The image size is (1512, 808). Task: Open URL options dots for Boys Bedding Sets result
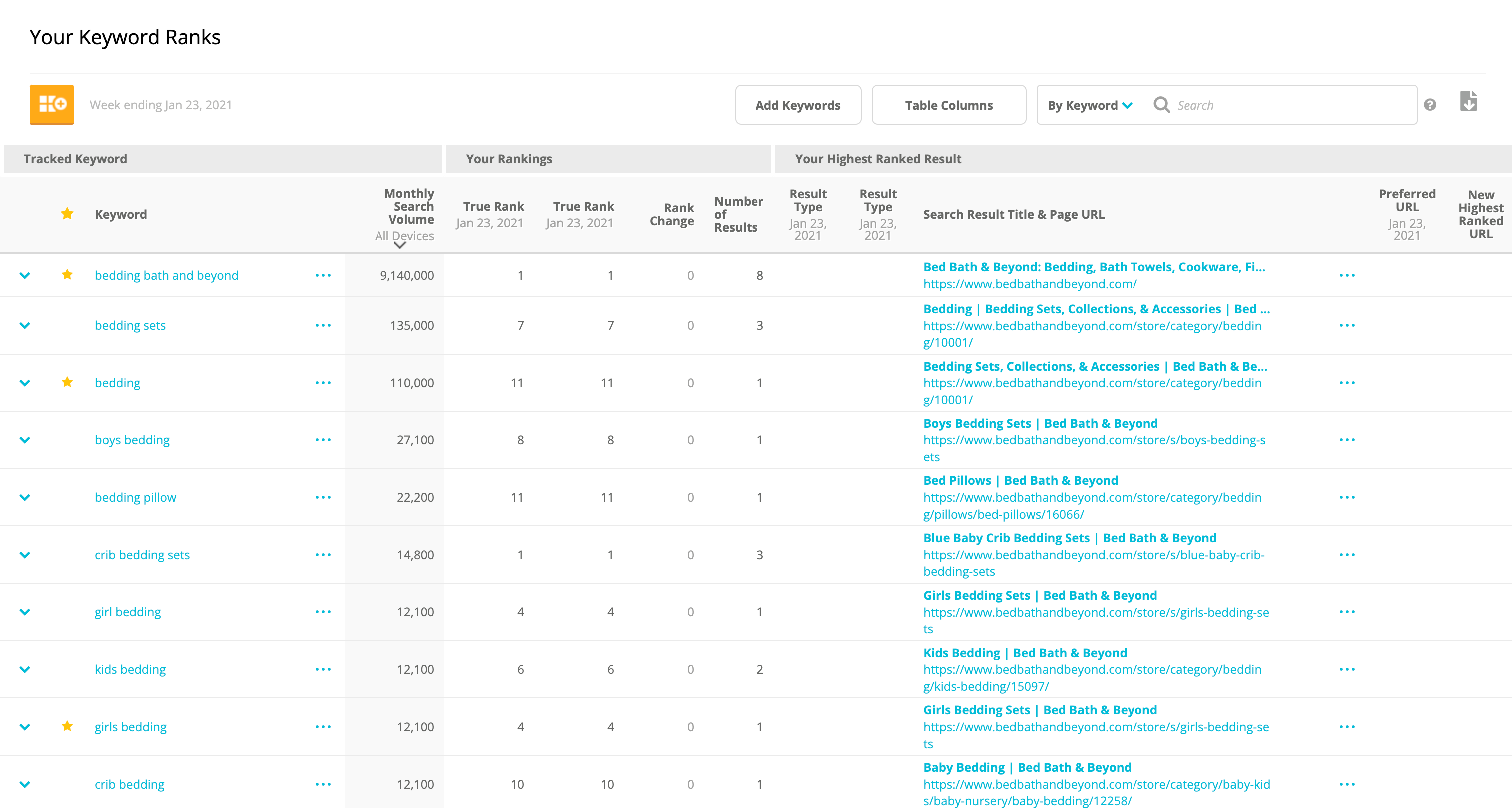[x=1347, y=440]
